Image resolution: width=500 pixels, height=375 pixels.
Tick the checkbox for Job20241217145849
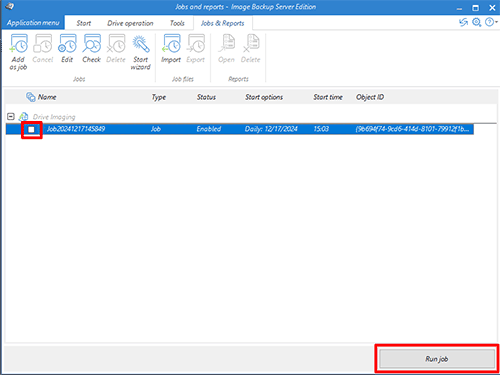pyautogui.click(x=31, y=129)
